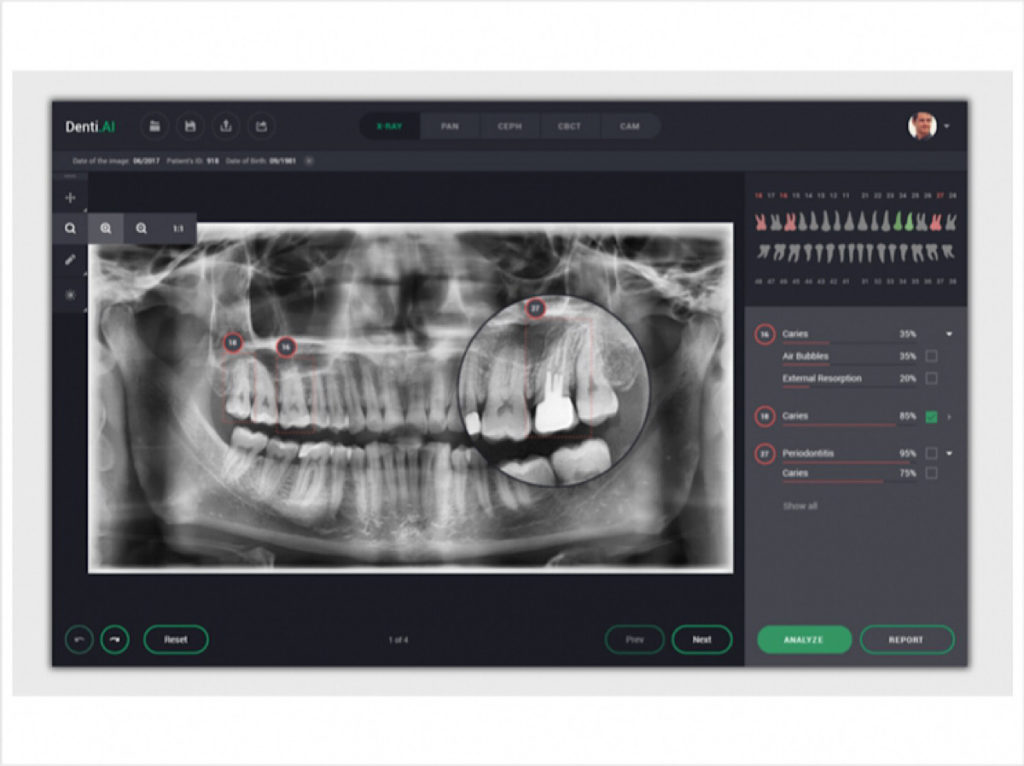Screen dimensions: 1024x766
Task: Click the Show all link
Action: click(x=799, y=506)
